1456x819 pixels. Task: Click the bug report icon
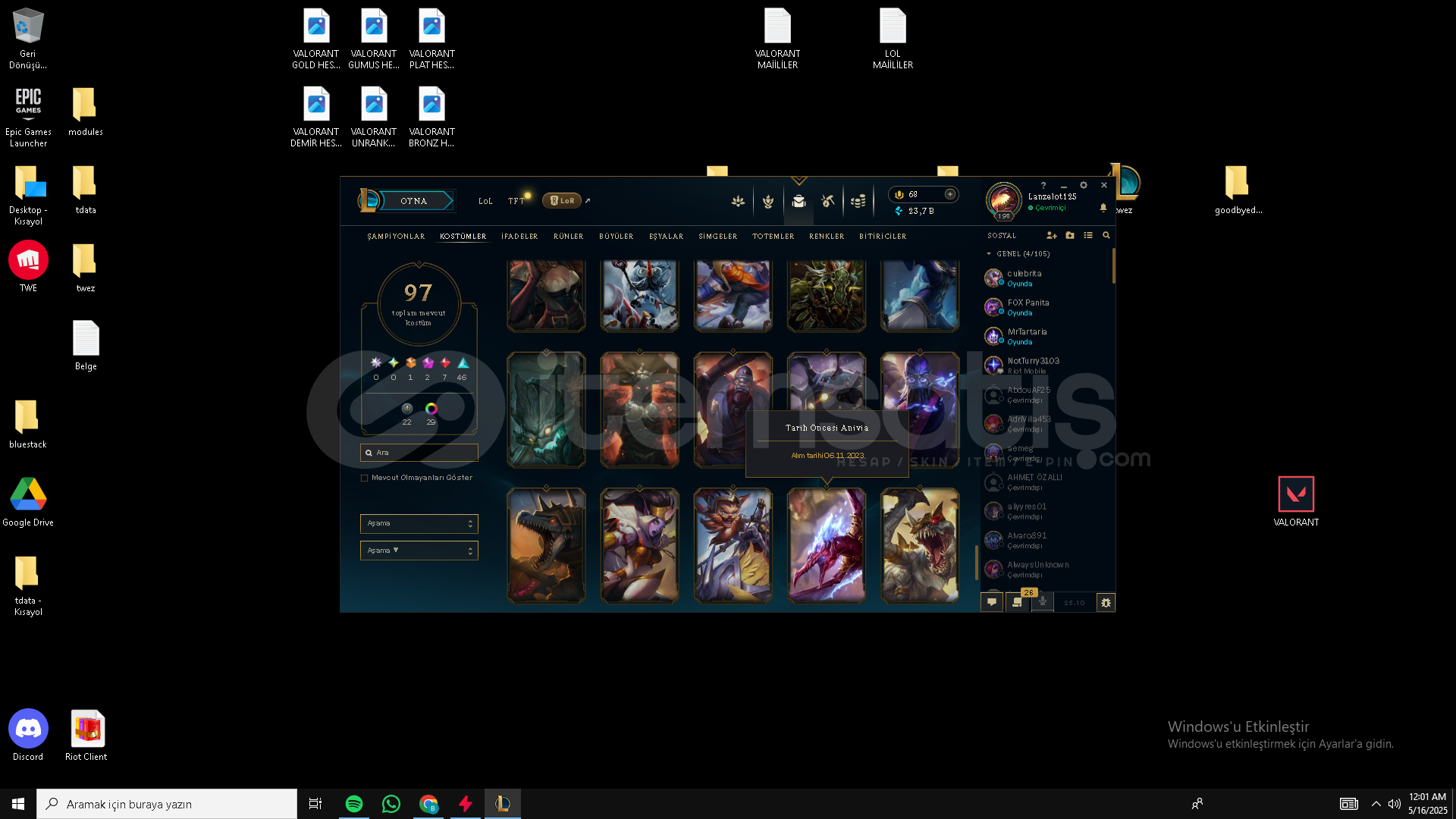pyautogui.click(x=1106, y=603)
